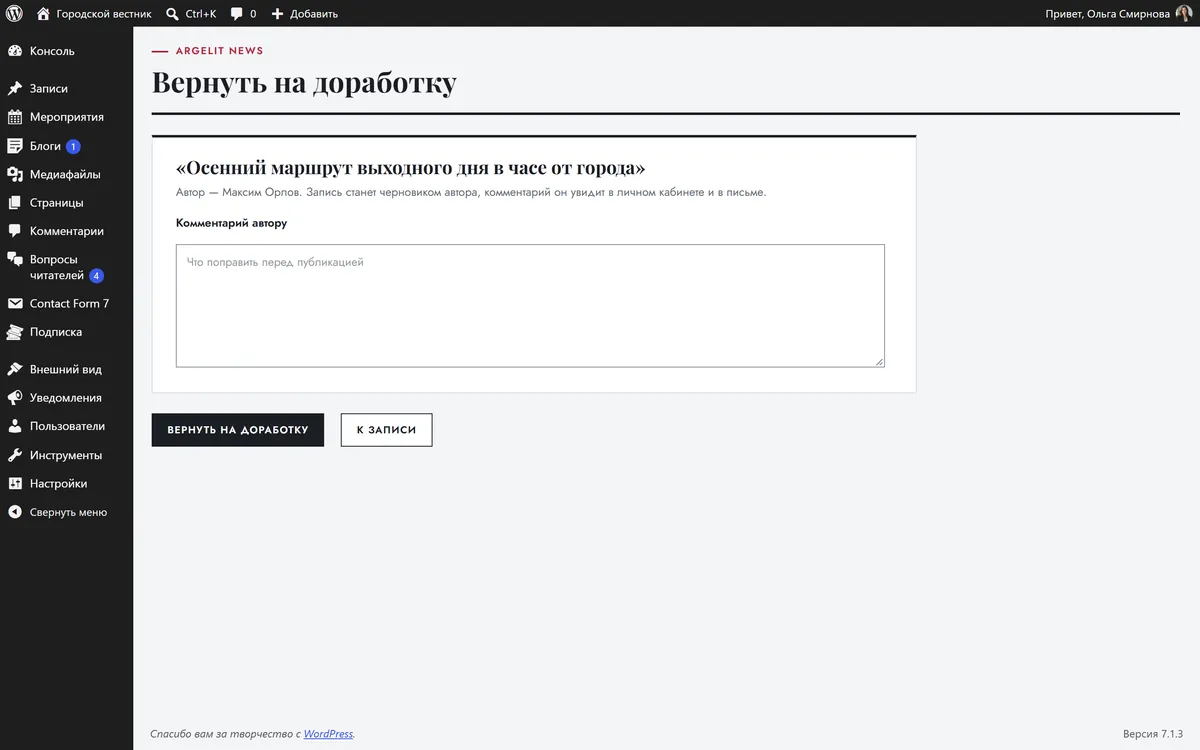The height and width of the screenshot is (750, 1200).
Task: Click the Пользователи person icon
Action: point(15,426)
